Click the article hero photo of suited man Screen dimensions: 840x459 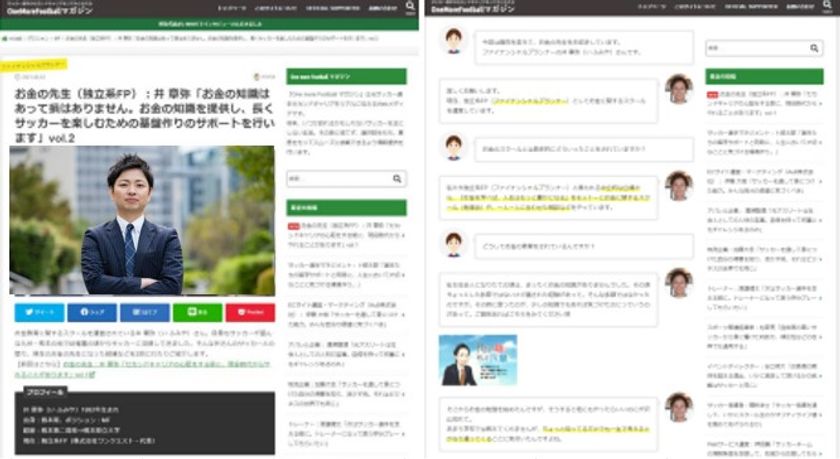tap(142, 220)
